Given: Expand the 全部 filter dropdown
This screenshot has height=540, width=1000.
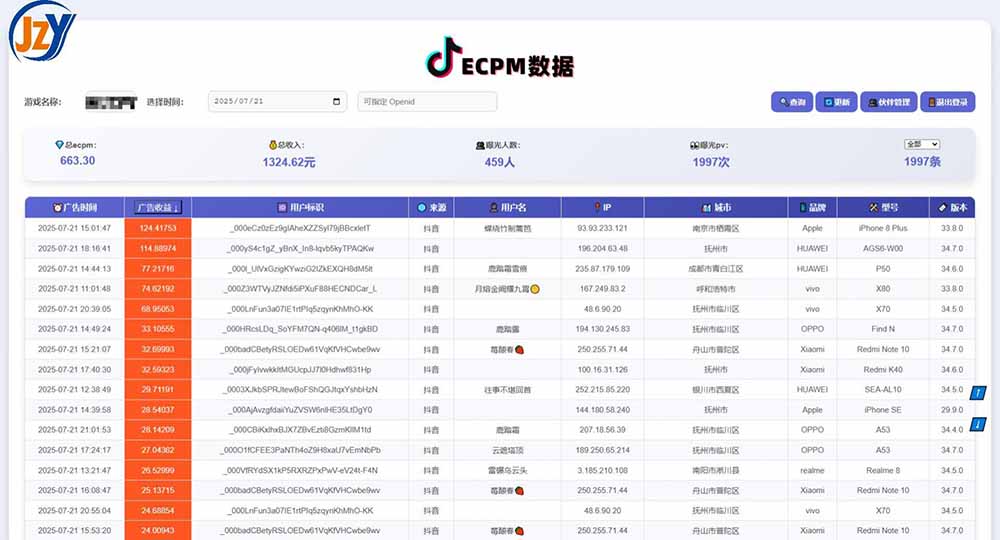Looking at the screenshot, I should coord(921,144).
